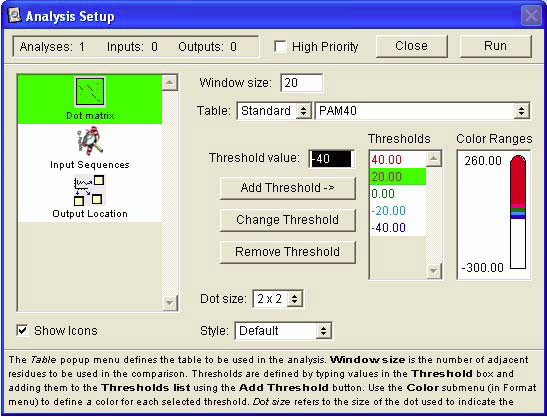Image resolution: width=547 pixels, height=417 pixels.
Task: Click the red section of the Color Ranges bar
Action: pyautogui.click(x=518, y=181)
